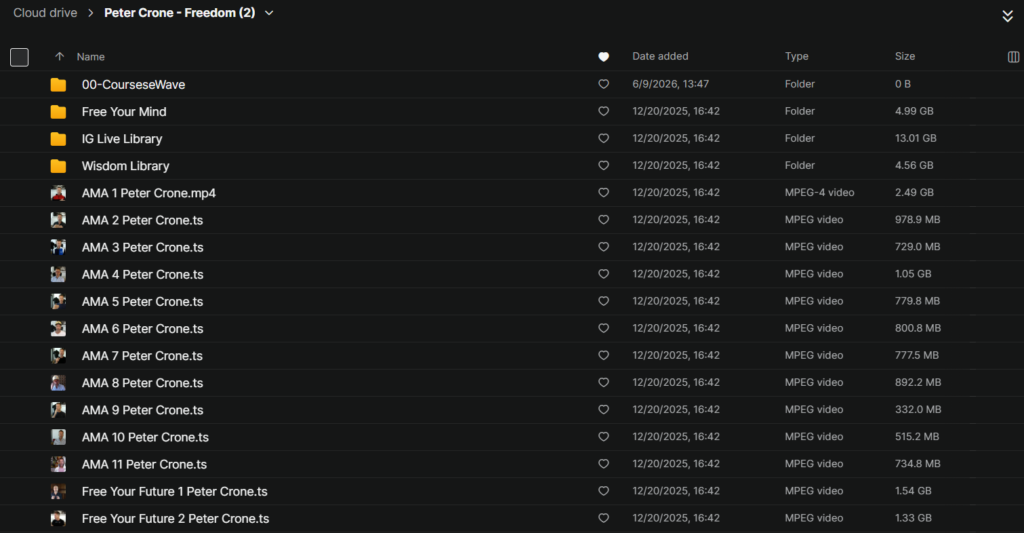Screen dimensions: 1024x533
Task: Open the 00-CourseseWave folder icon
Action: tap(58, 84)
